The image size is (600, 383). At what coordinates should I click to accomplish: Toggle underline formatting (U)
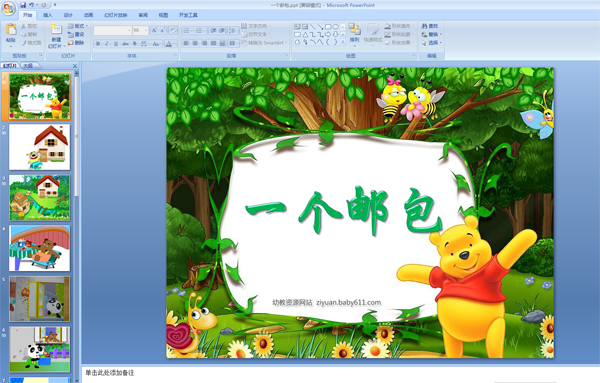pyautogui.click(x=116, y=44)
